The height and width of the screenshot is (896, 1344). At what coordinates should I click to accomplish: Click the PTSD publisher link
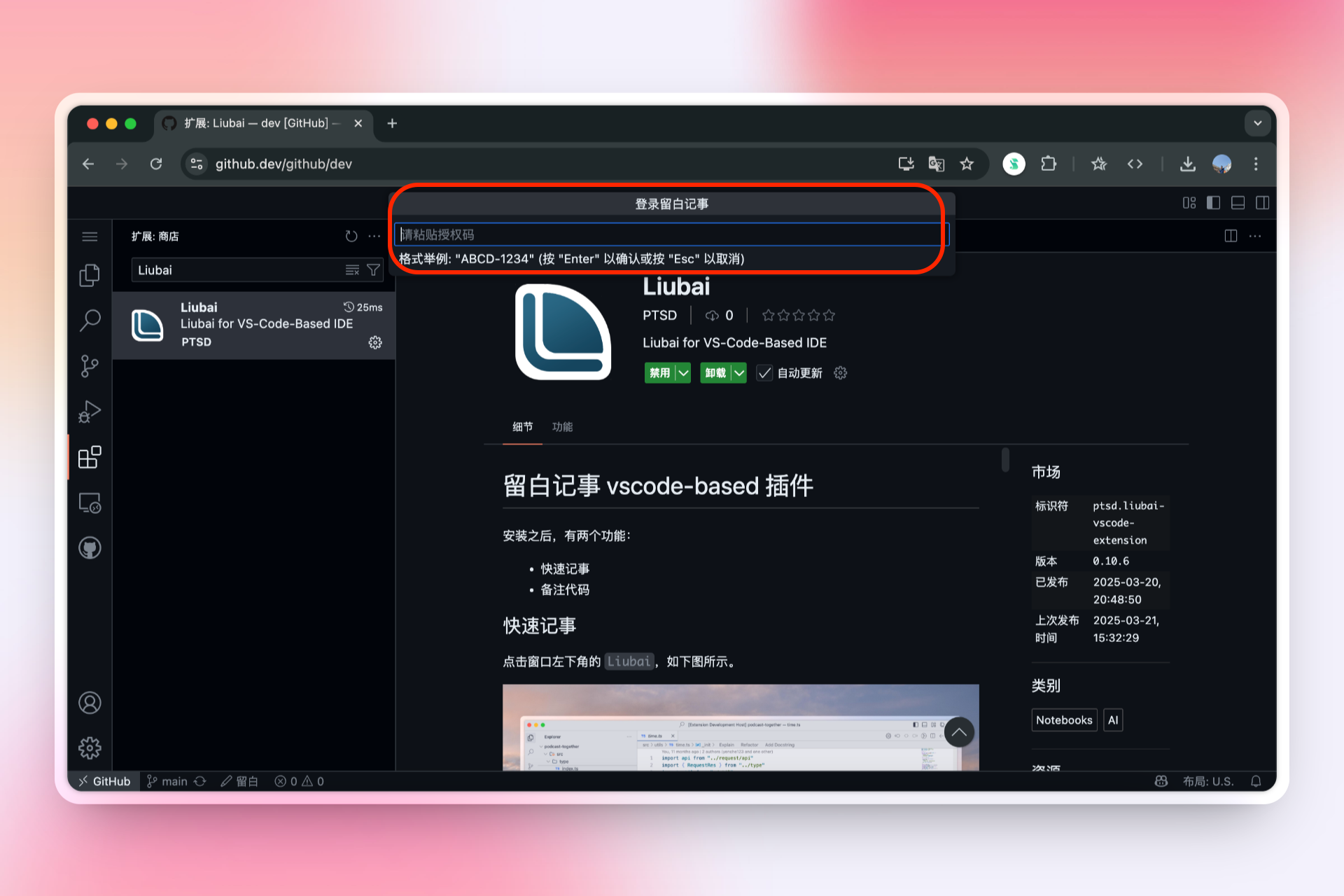coord(659,316)
